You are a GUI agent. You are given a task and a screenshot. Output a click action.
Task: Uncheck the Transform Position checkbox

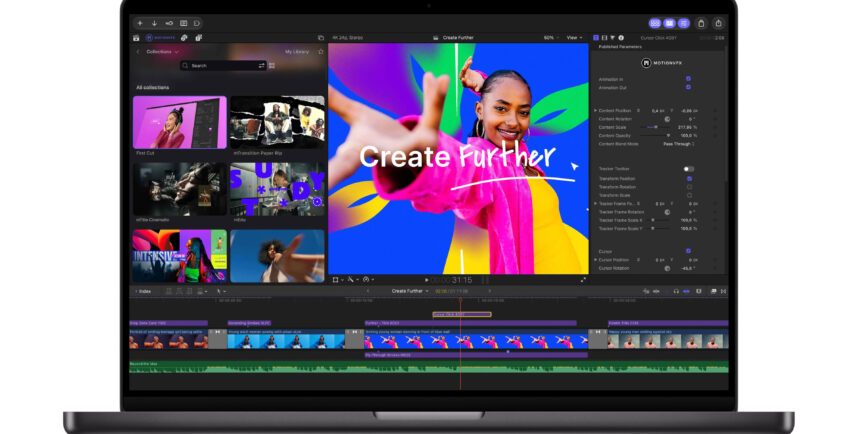(689, 178)
